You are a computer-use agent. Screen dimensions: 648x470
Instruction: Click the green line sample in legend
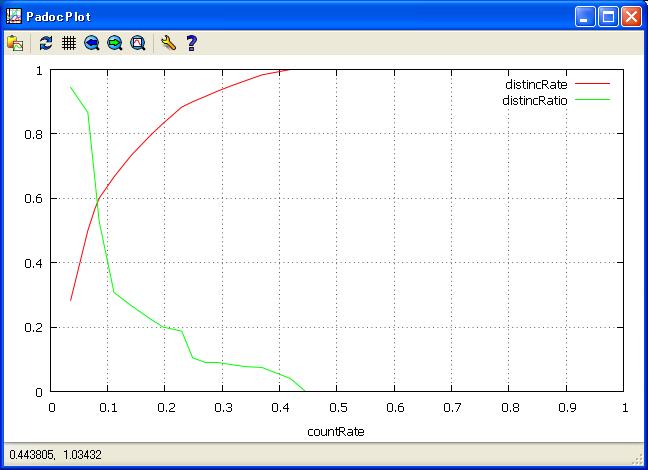tap(591, 100)
